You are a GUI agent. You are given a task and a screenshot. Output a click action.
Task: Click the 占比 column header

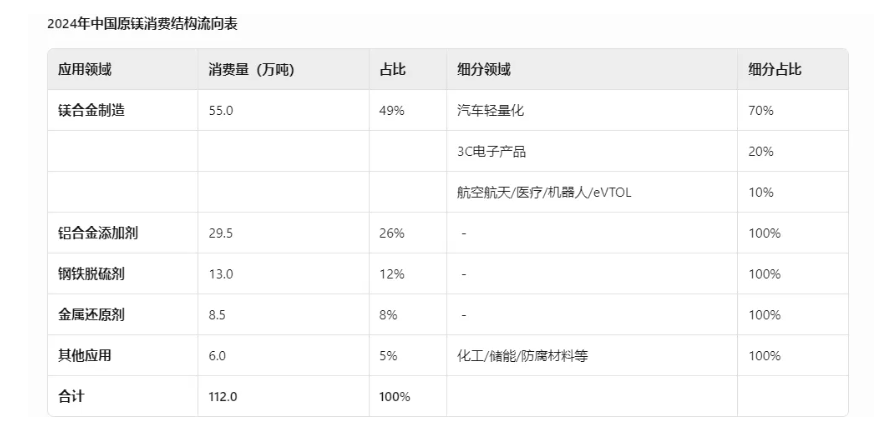(392, 70)
